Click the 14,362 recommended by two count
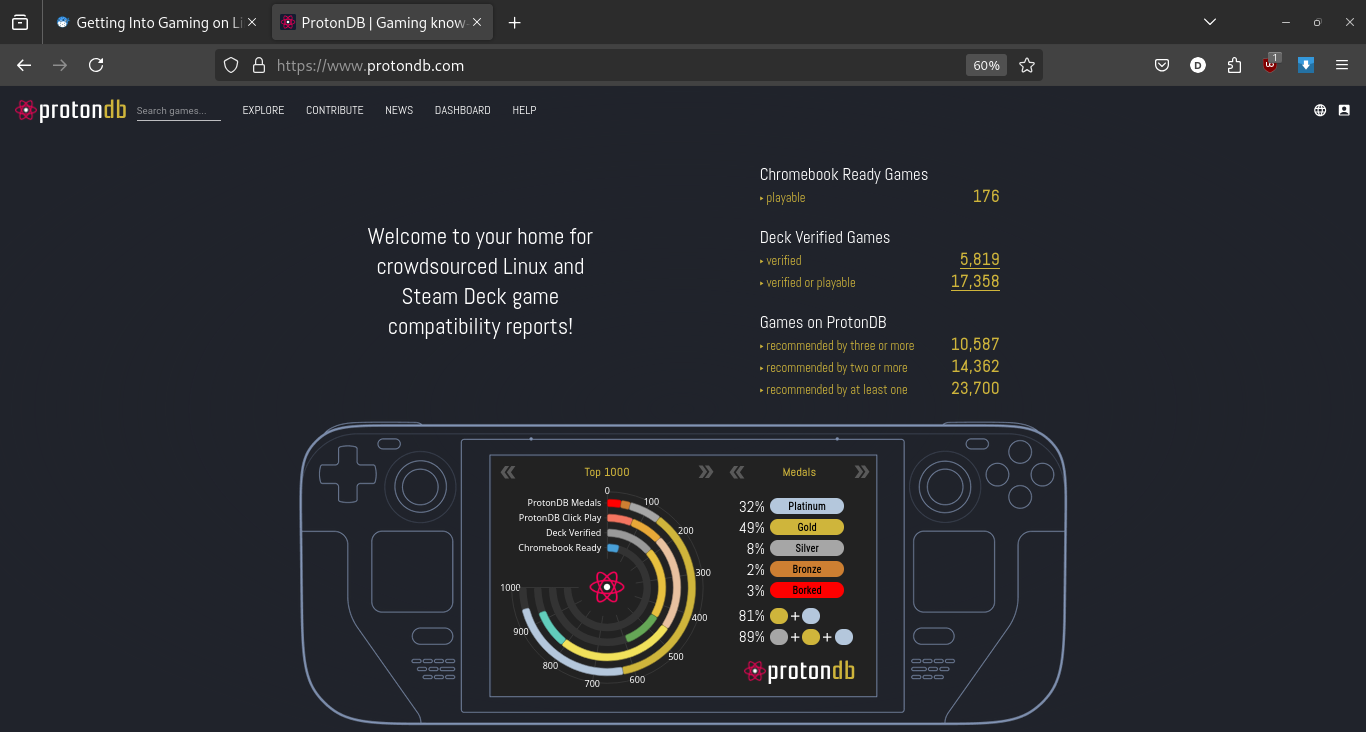The image size is (1366, 732). click(x=975, y=366)
